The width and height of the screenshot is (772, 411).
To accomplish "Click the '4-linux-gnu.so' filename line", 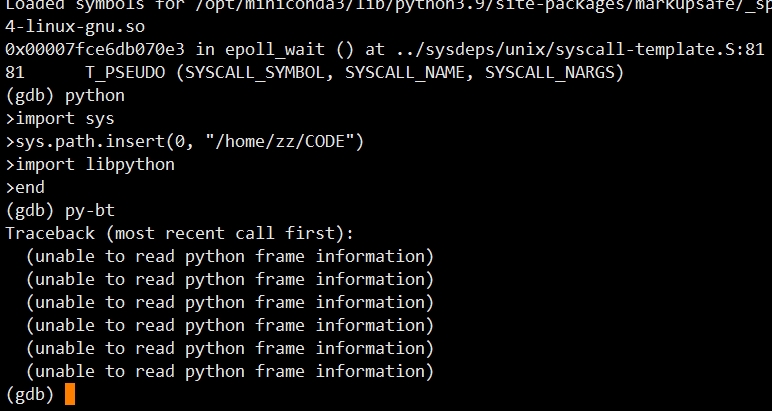I will pos(75,27).
